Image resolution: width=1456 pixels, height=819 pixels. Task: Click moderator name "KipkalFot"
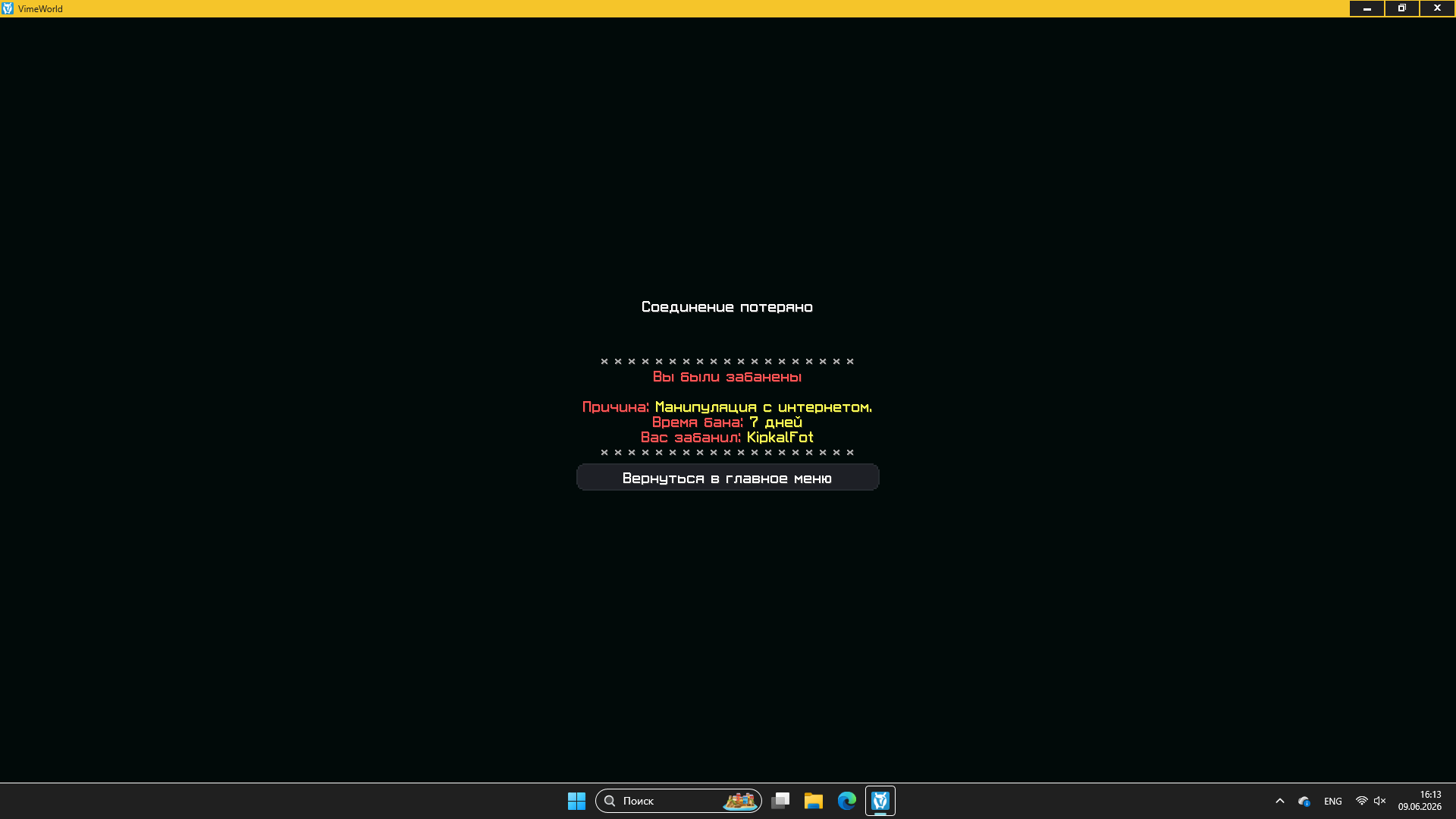click(x=780, y=438)
